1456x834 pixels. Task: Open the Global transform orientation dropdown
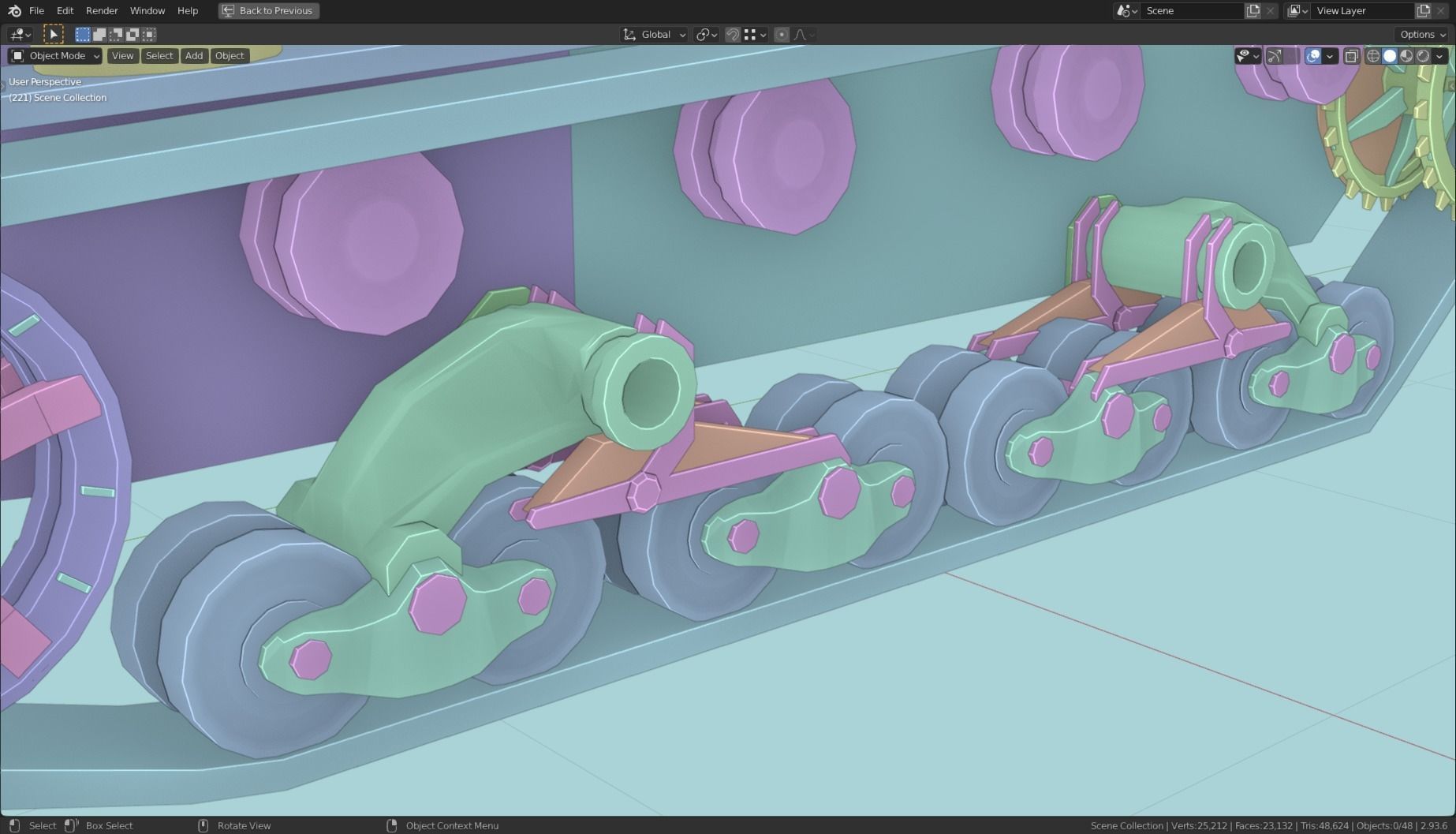[654, 34]
